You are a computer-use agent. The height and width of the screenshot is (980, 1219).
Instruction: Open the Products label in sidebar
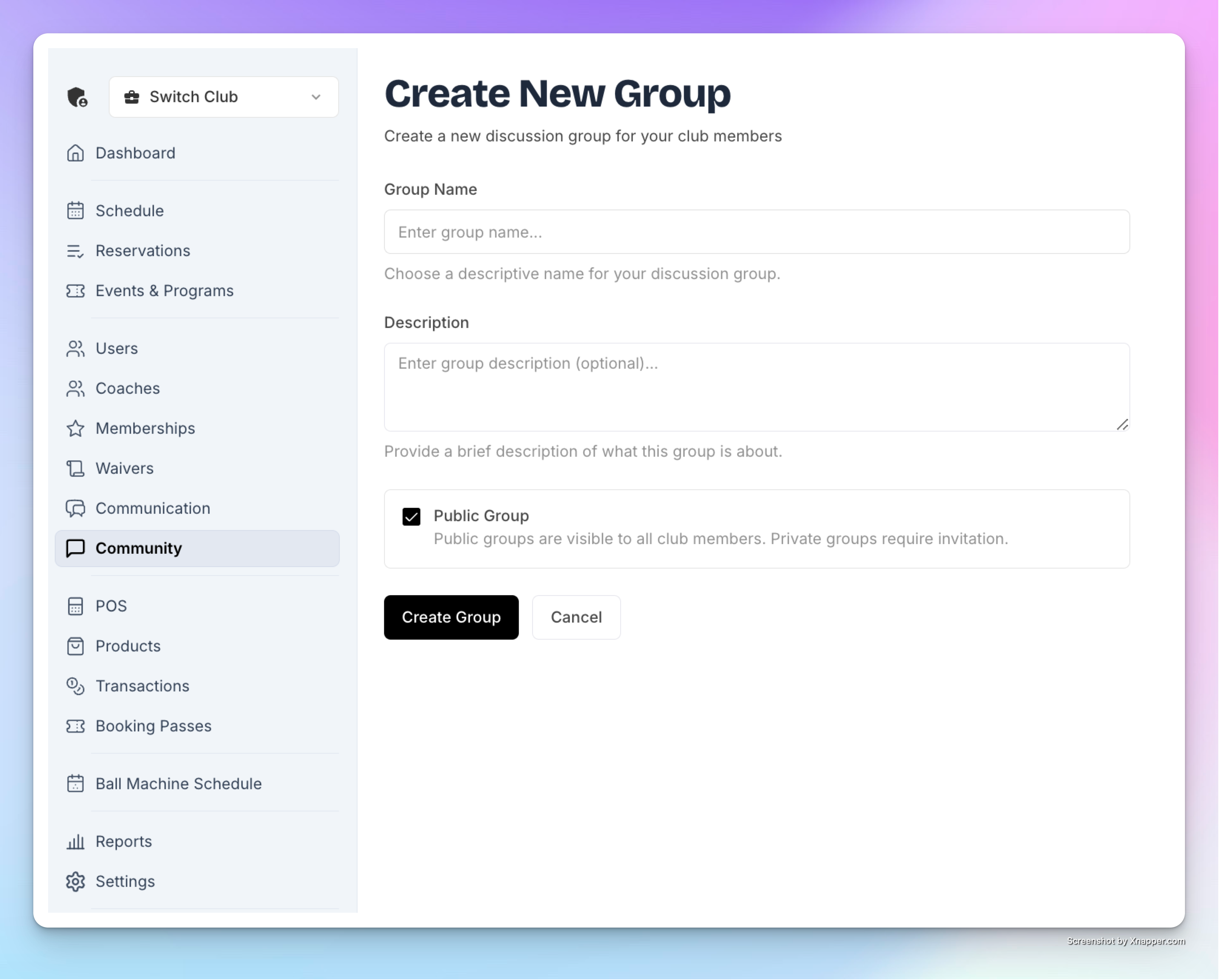128,646
